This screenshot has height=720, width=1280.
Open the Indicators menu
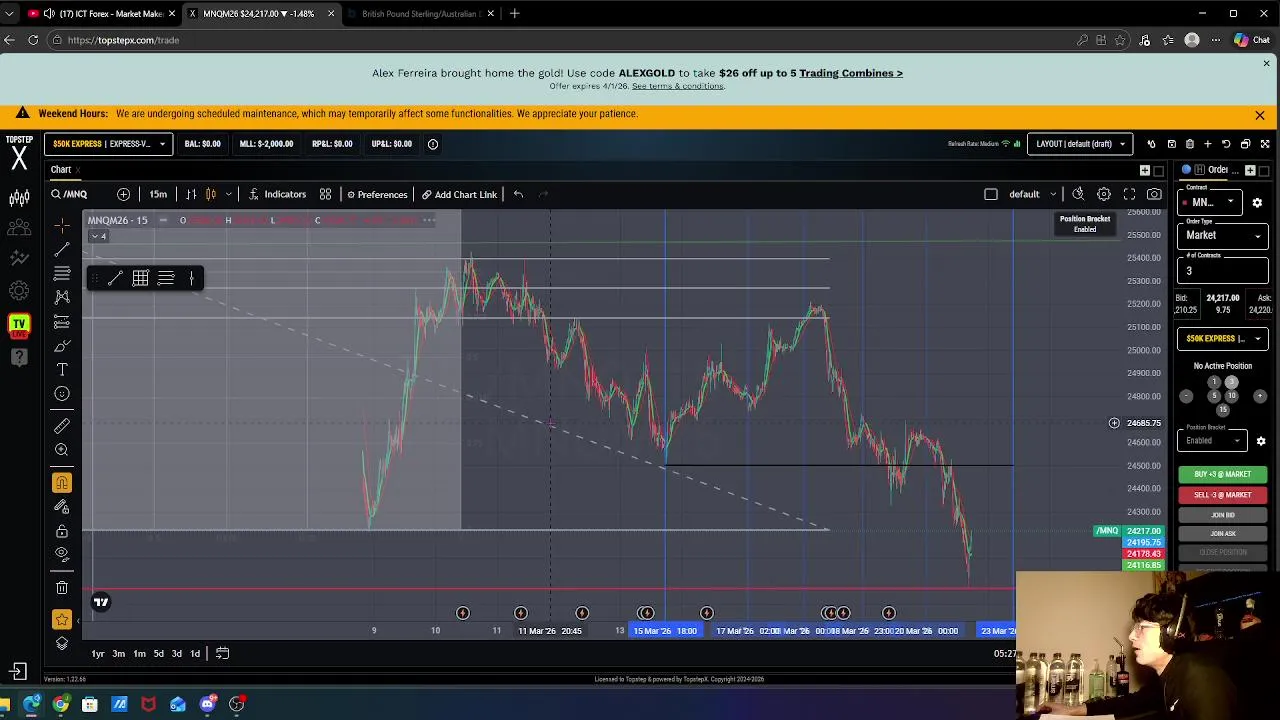277,194
